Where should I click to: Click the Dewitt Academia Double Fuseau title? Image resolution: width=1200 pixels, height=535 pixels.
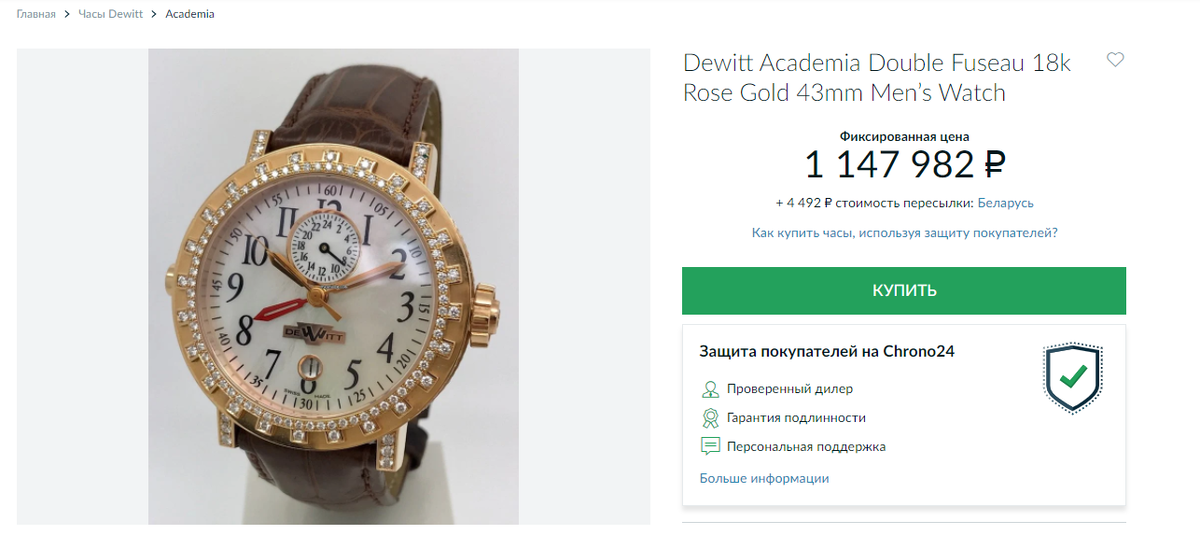[877, 78]
